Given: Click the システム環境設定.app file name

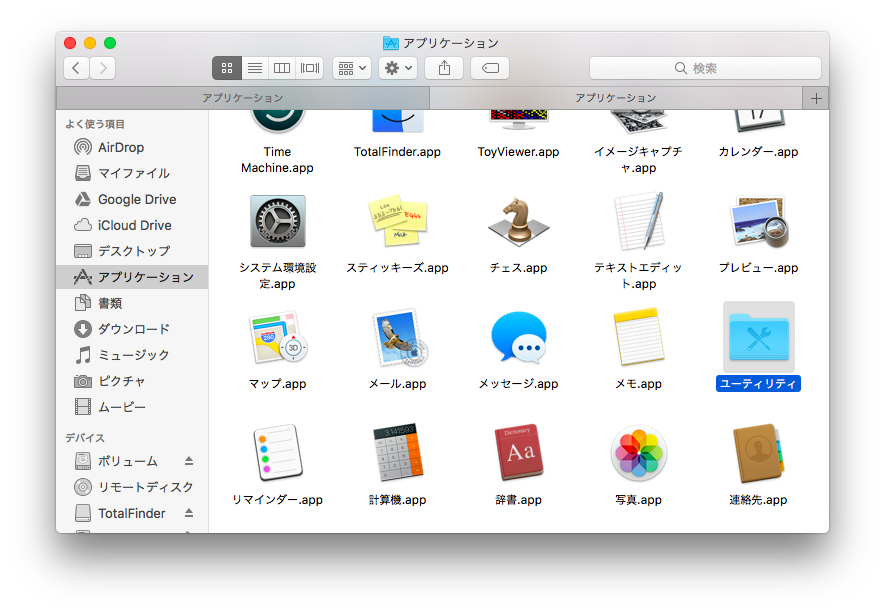Looking at the screenshot, I should pos(277,276).
